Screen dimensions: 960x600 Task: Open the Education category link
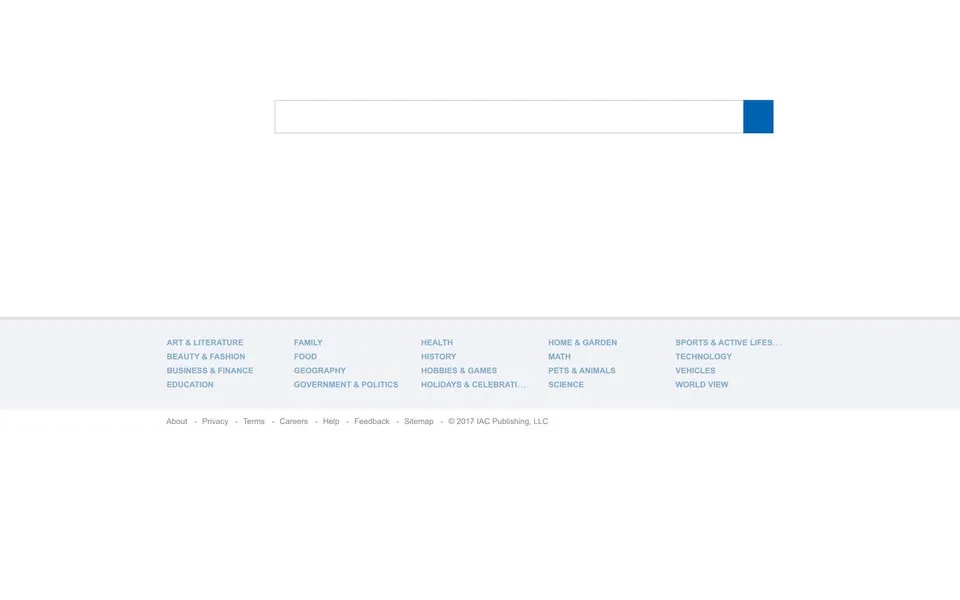pyautogui.click(x=190, y=385)
